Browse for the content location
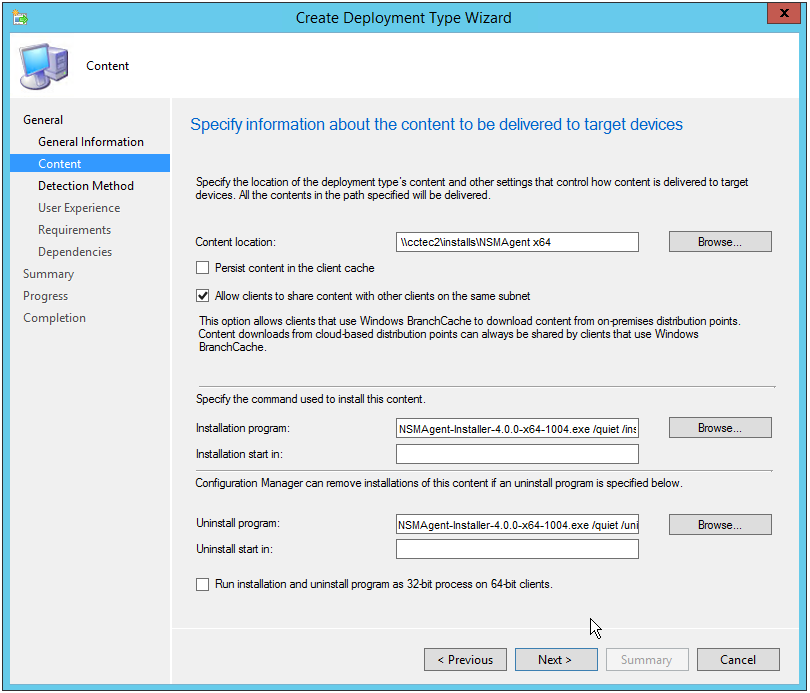 (720, 242)
